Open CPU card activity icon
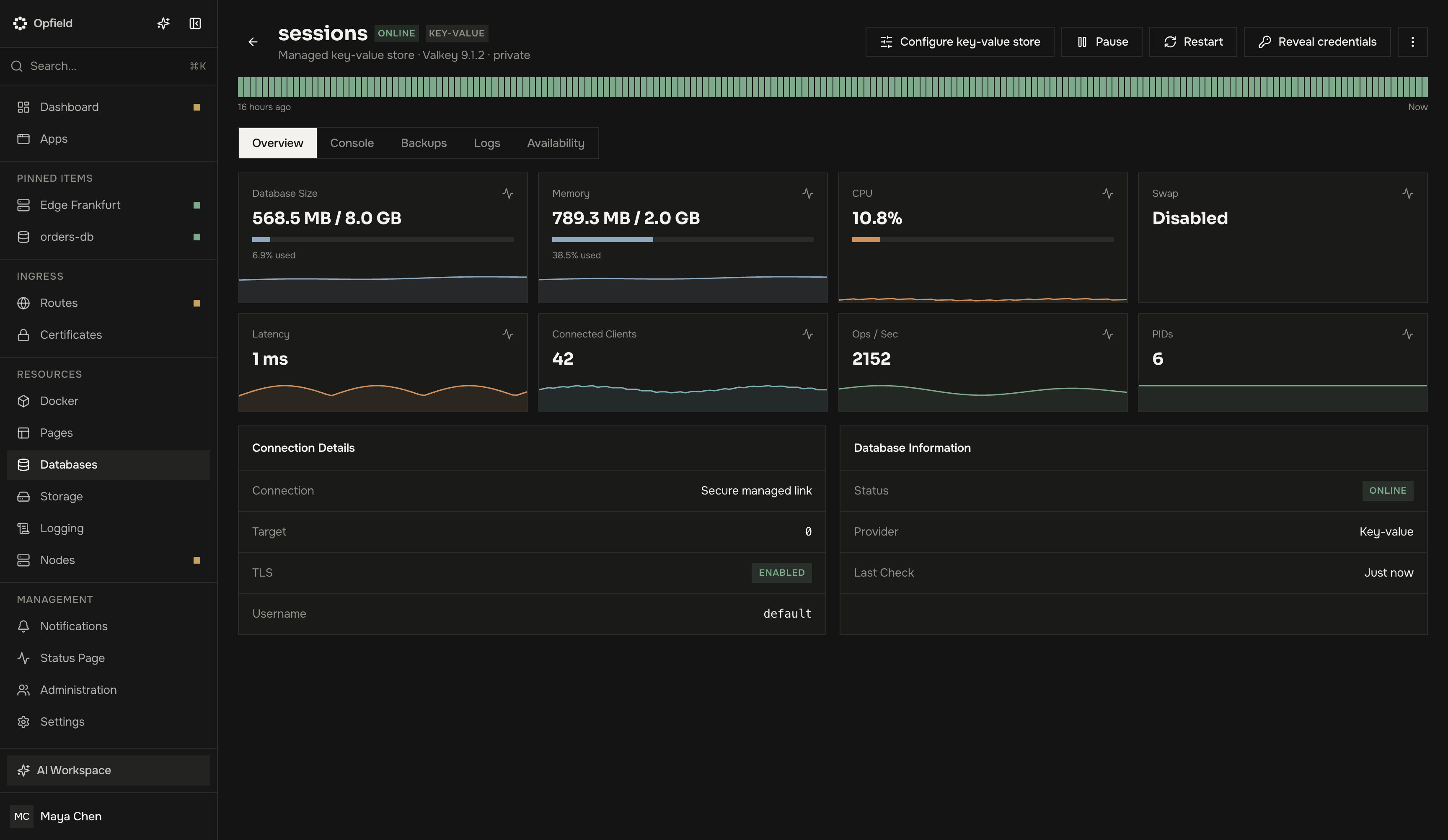The width and height of the screenshot is (1448, 840). point(1108,193)
